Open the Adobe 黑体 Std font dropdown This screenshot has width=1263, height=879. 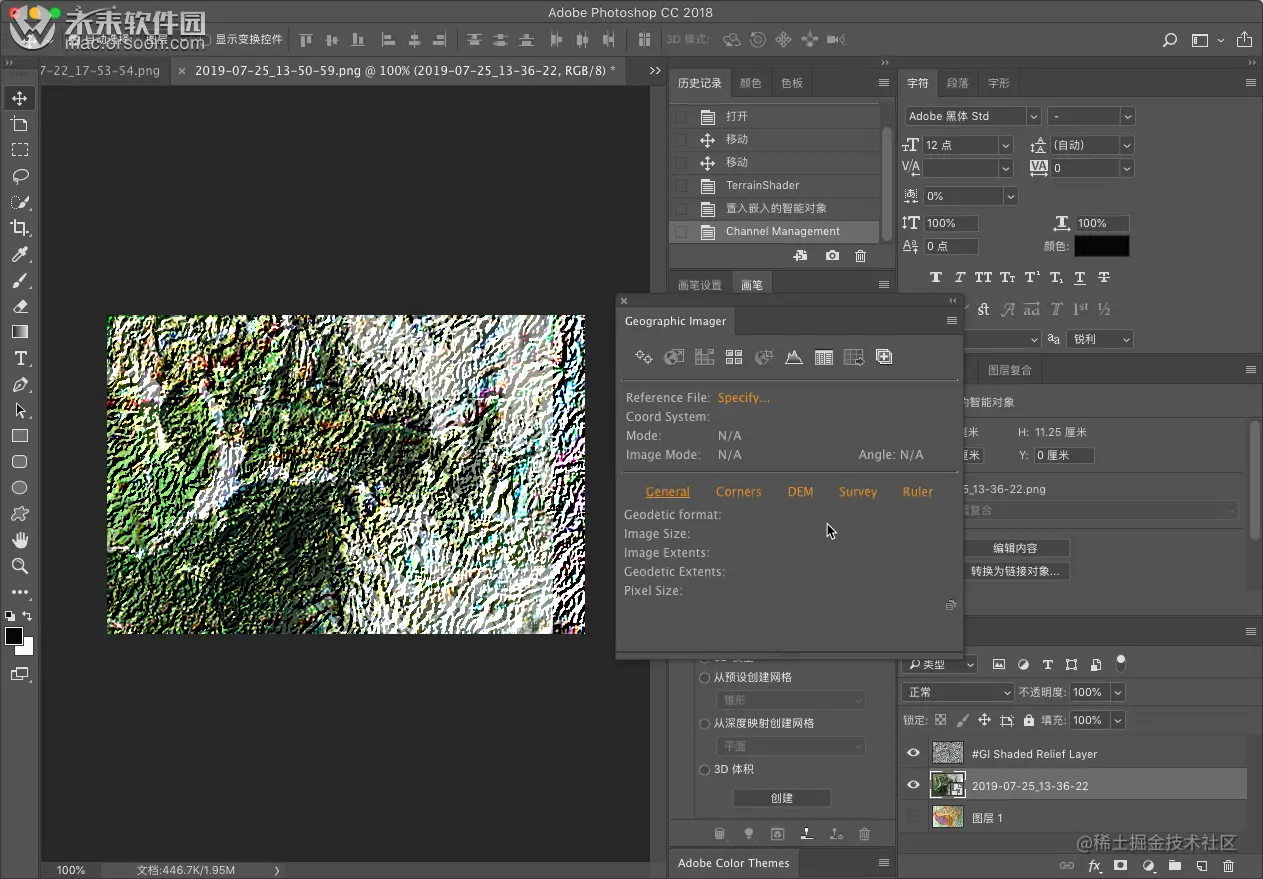pos(1033,116)
